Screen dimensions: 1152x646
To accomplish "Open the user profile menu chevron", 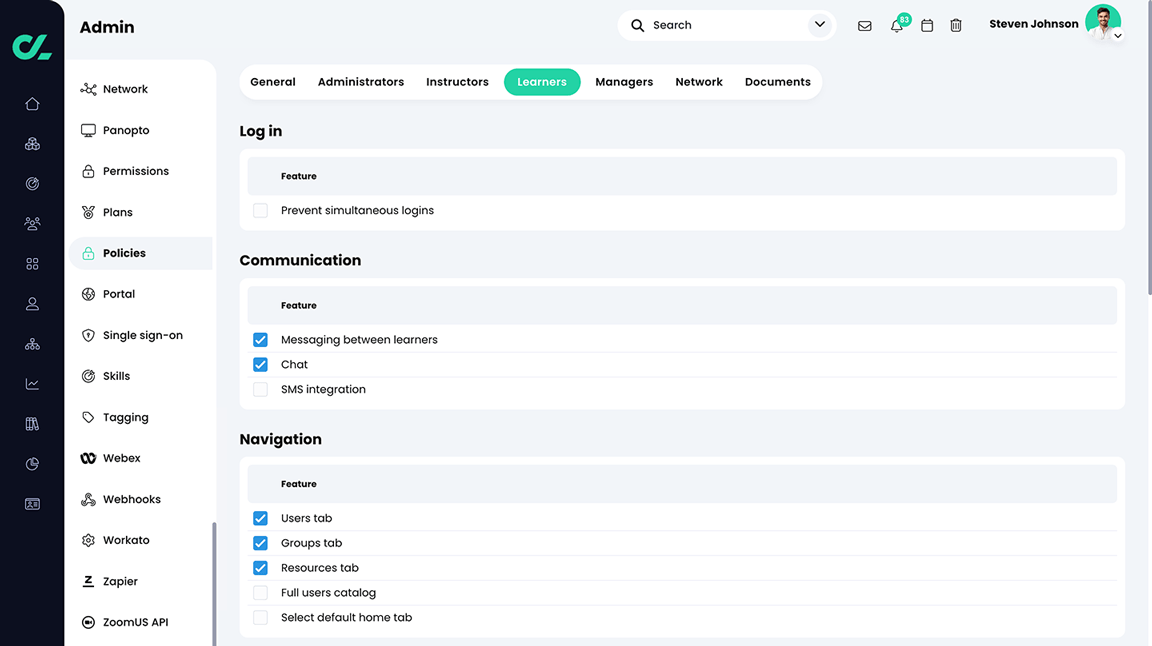I will [1117, 35].
